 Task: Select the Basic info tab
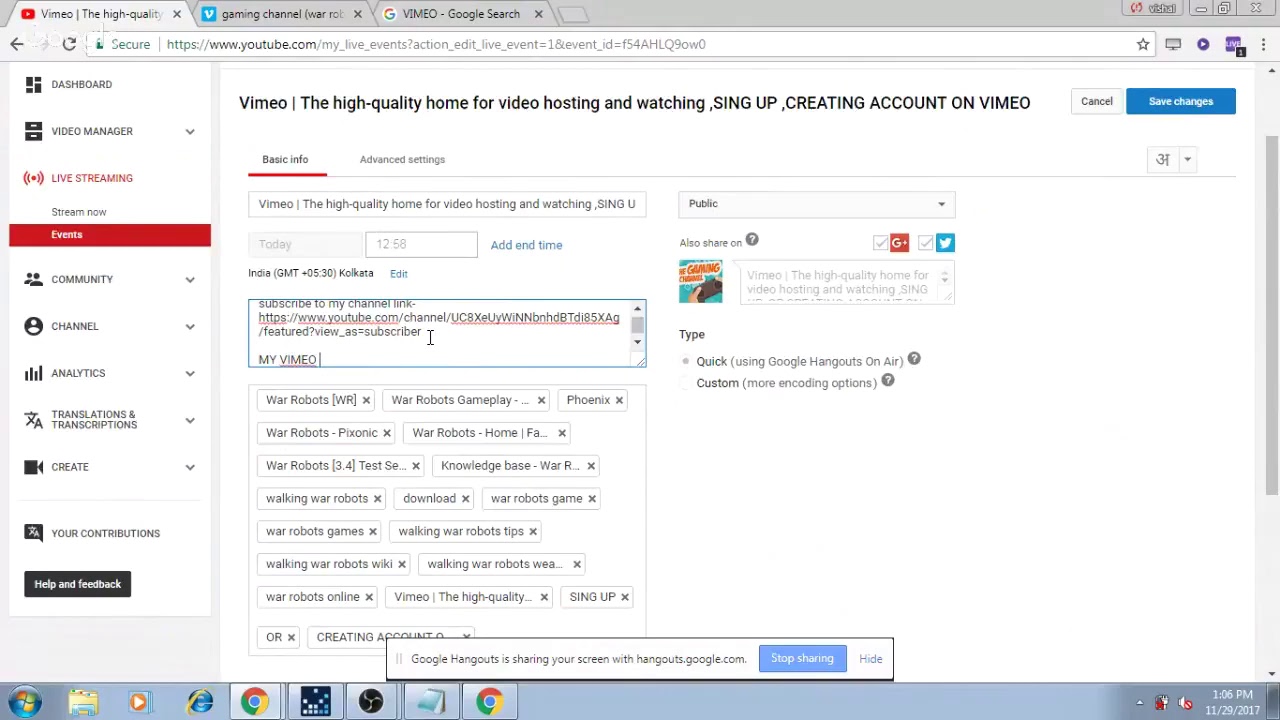(x=285, y=159)
